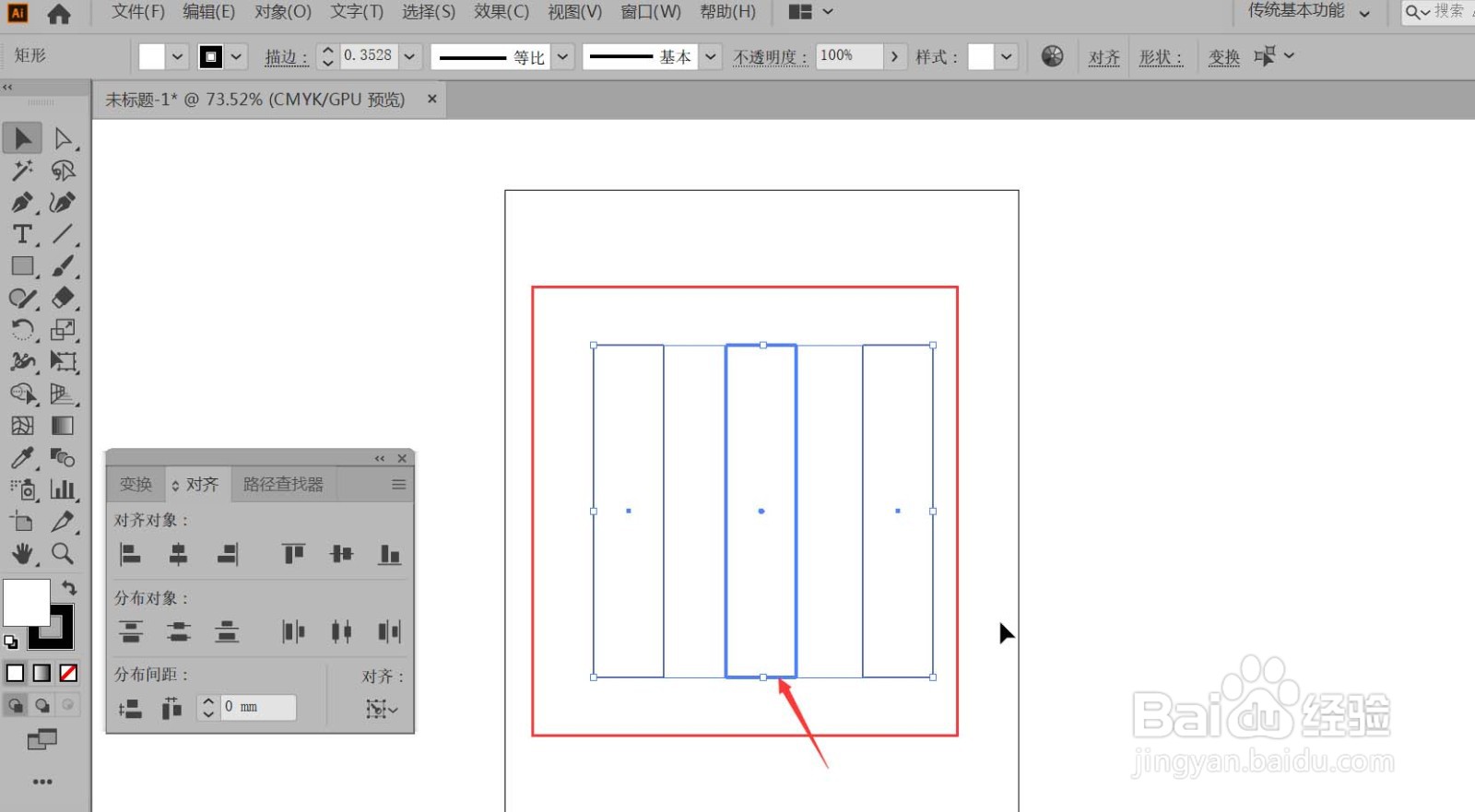1475x812 pixels.
Task: Select the Free Transform tool
Action: coord(63,361)
